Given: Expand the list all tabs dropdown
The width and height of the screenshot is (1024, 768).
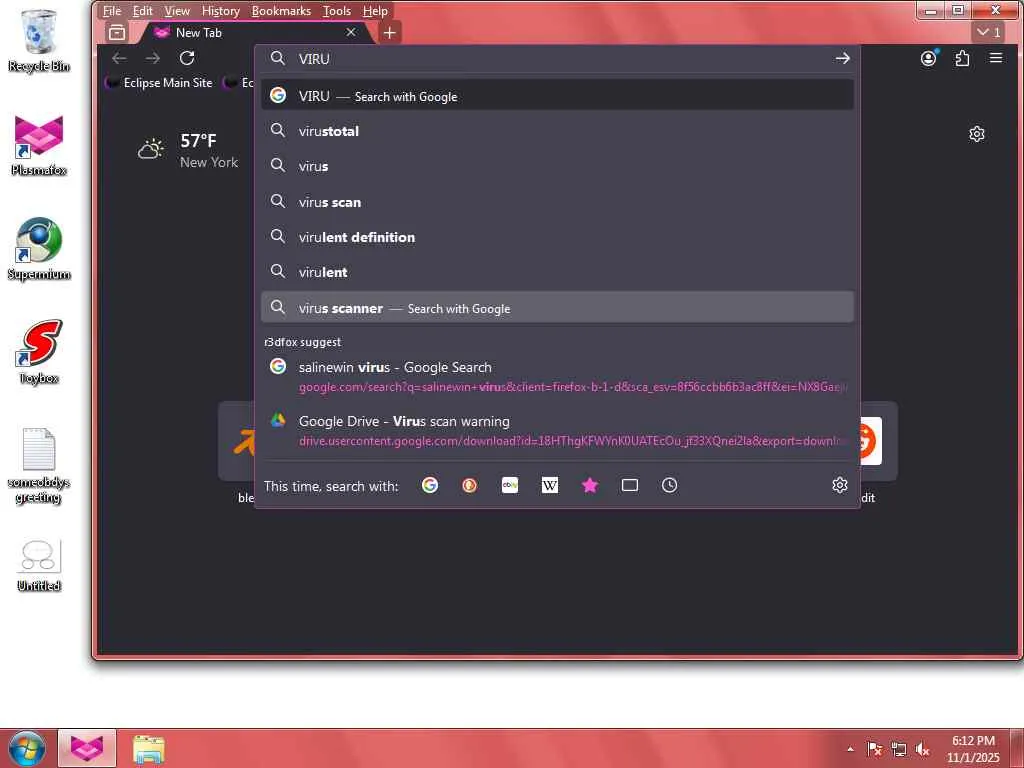Looking at the screenshot, I should tap(989, 32).
